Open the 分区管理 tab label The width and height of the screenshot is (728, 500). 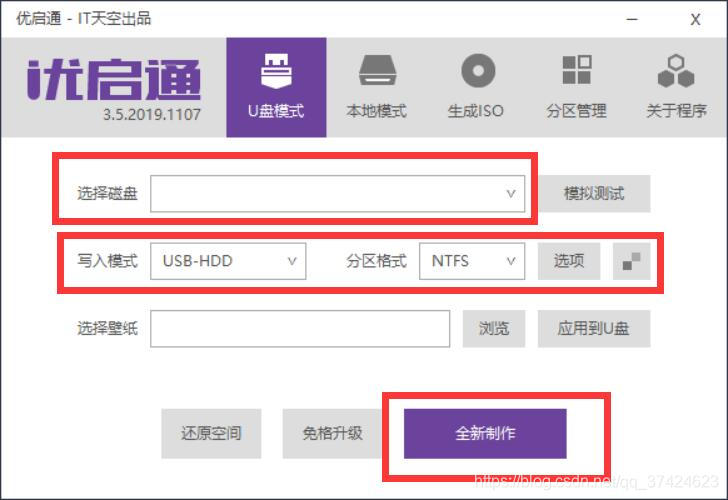576,111
